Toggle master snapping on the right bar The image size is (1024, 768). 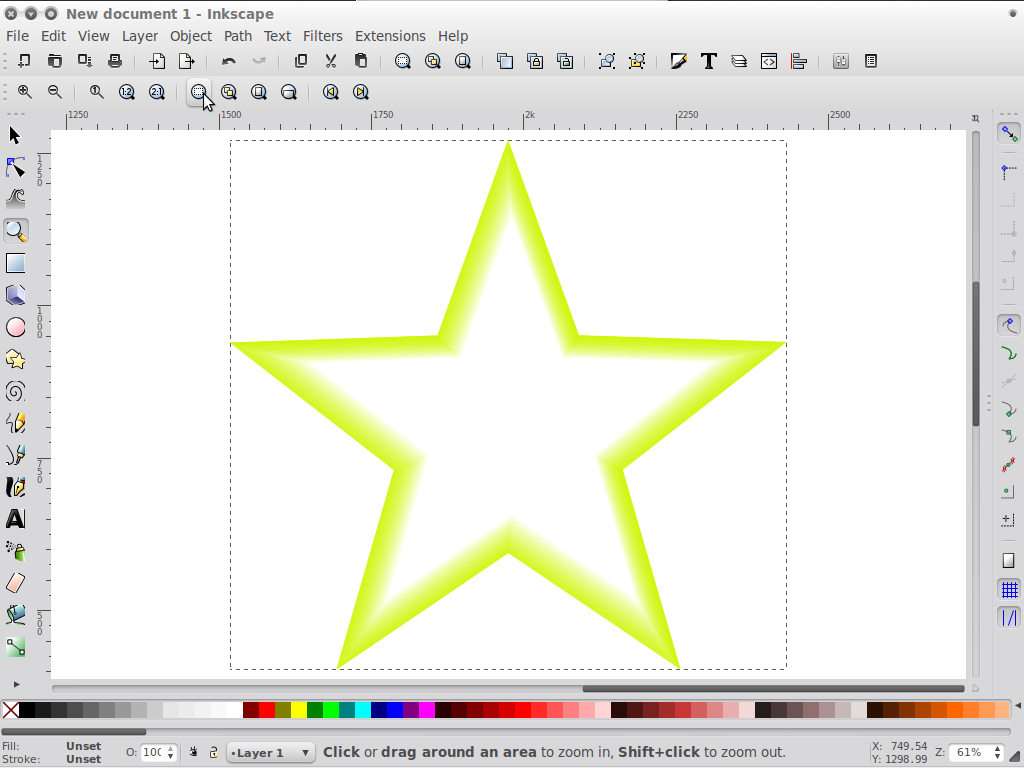[x=1009, y=132]
